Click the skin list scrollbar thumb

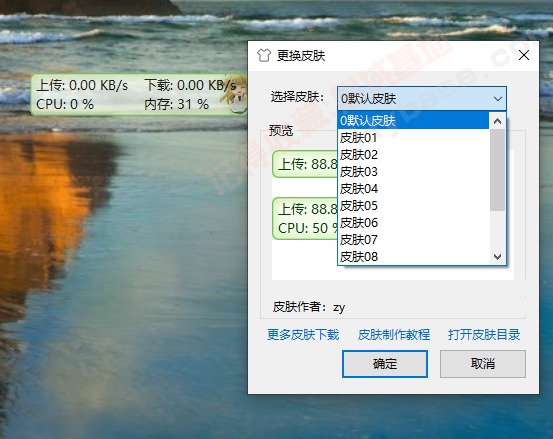click(x=497, y=170)
